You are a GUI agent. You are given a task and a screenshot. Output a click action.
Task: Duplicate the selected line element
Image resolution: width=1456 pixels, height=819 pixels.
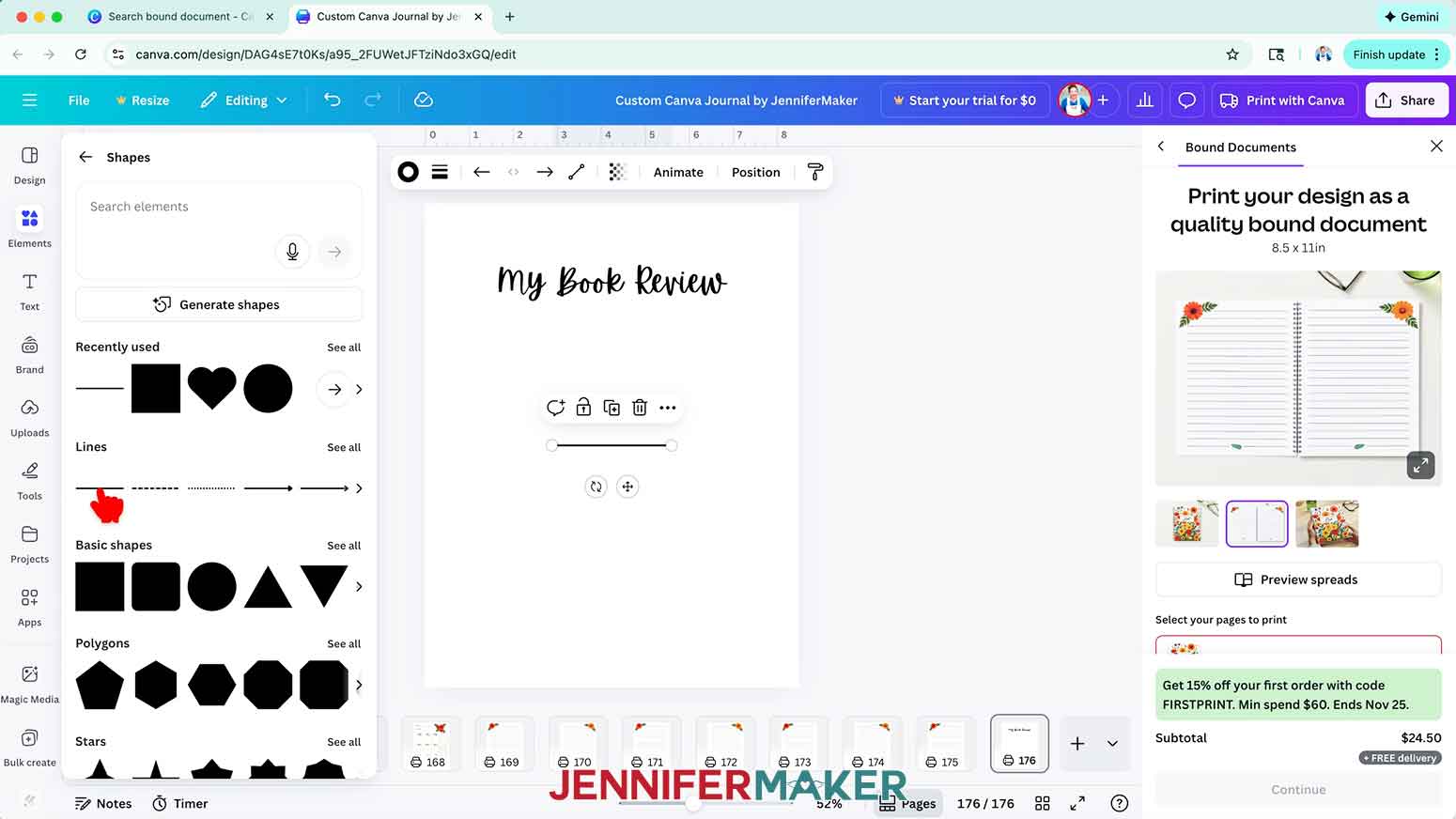612,407
